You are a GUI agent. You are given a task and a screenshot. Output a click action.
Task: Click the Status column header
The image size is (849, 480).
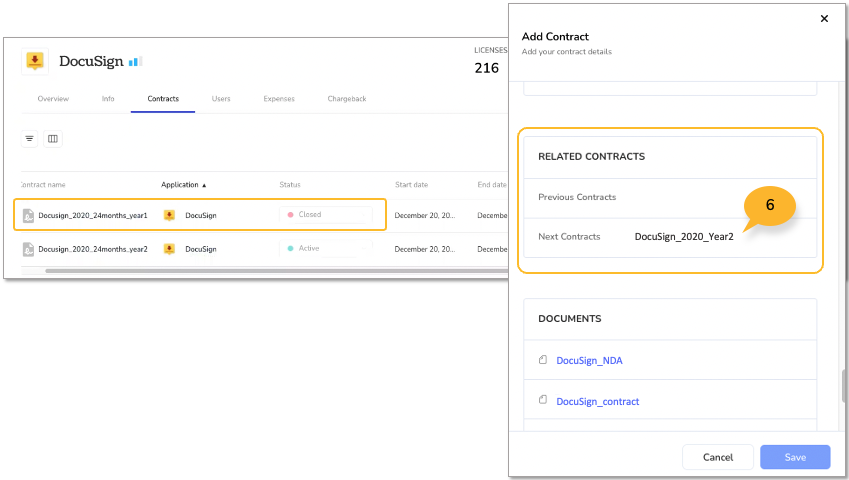[290, 185]
